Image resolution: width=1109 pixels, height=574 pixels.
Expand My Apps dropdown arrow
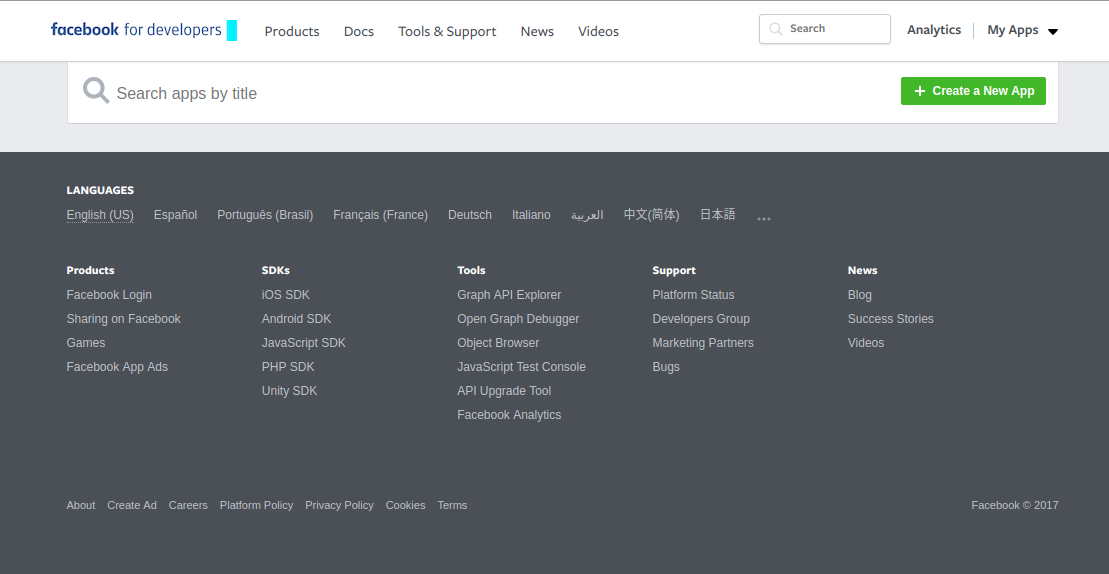click(1052, 32)
